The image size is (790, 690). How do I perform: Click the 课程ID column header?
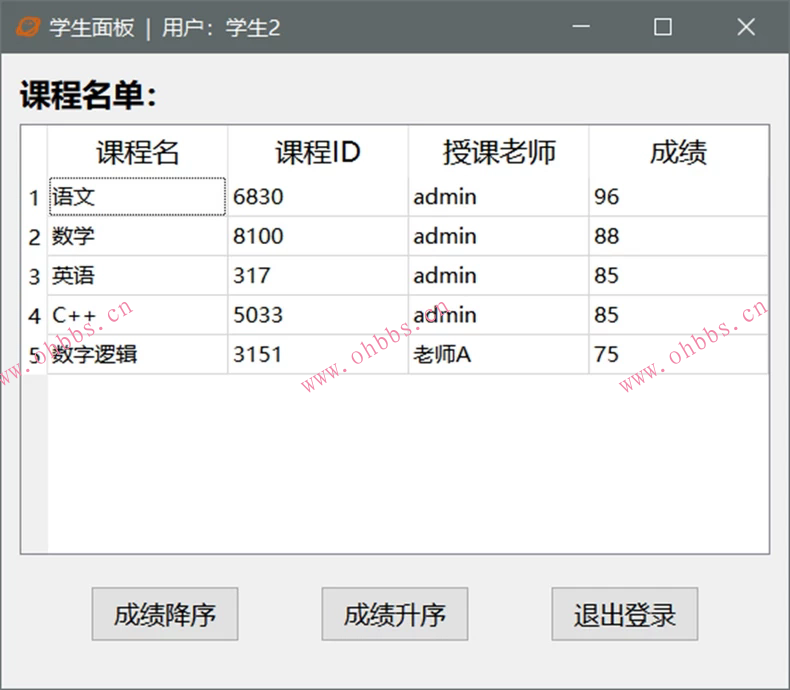click(318, 152)
